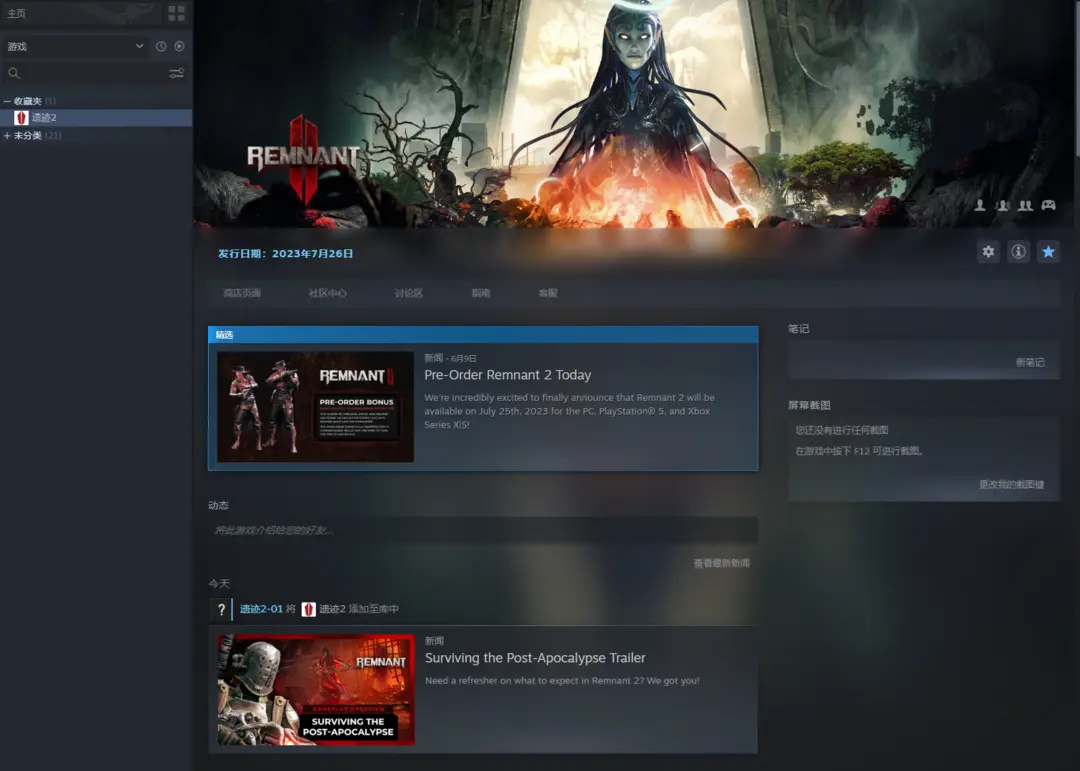Click the 您还没有进行任何截图 message
The image size is (1080, 771).
click(x=842, y=430)
